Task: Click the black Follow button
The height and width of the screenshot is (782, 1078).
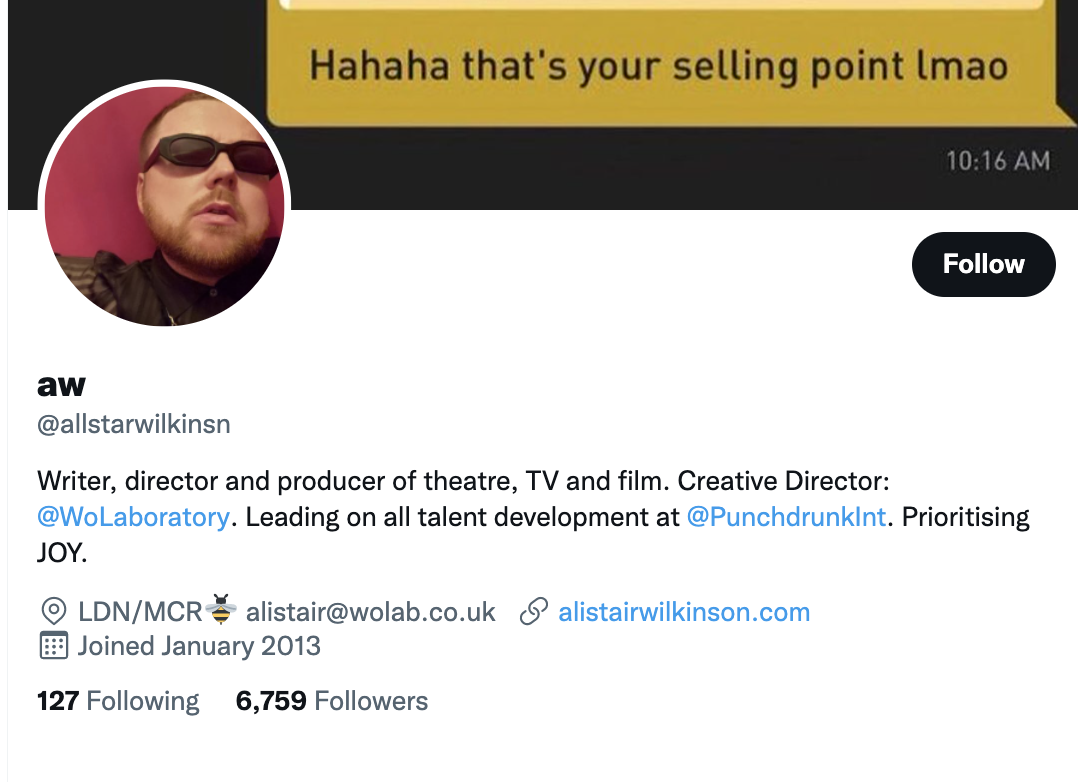Action: click(983, 264)
